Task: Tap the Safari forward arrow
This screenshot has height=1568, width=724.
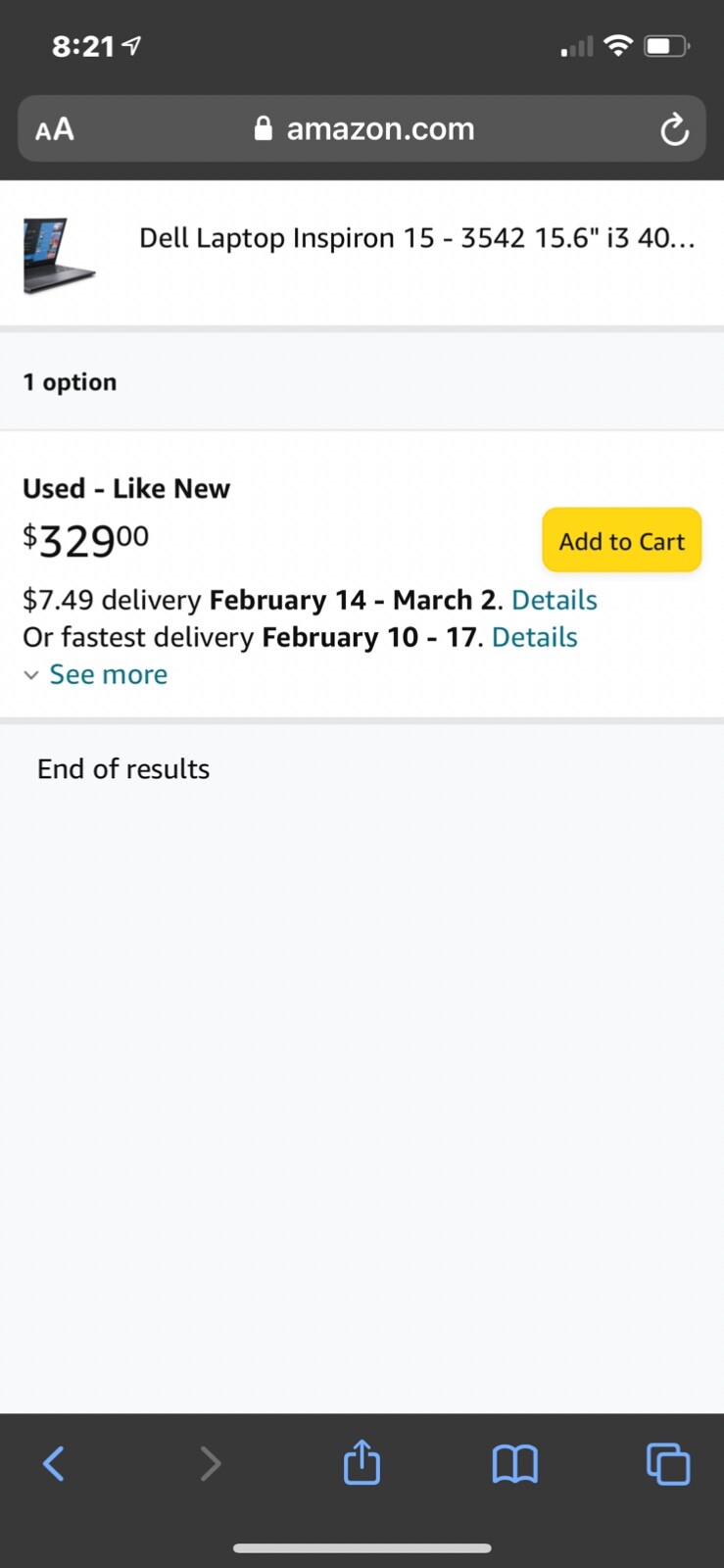Action: [x=210, y=1464]
